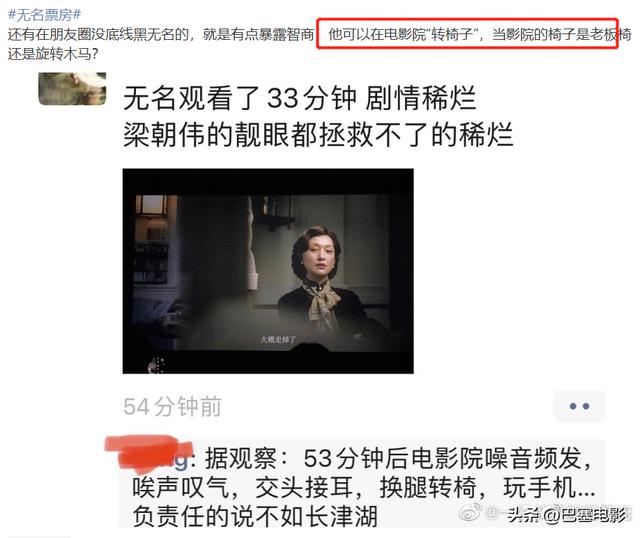The image size is (640, 538).
Task: Click the opening text 还有在朋友圈没底线黑无名的
Action: coord(98,34)
